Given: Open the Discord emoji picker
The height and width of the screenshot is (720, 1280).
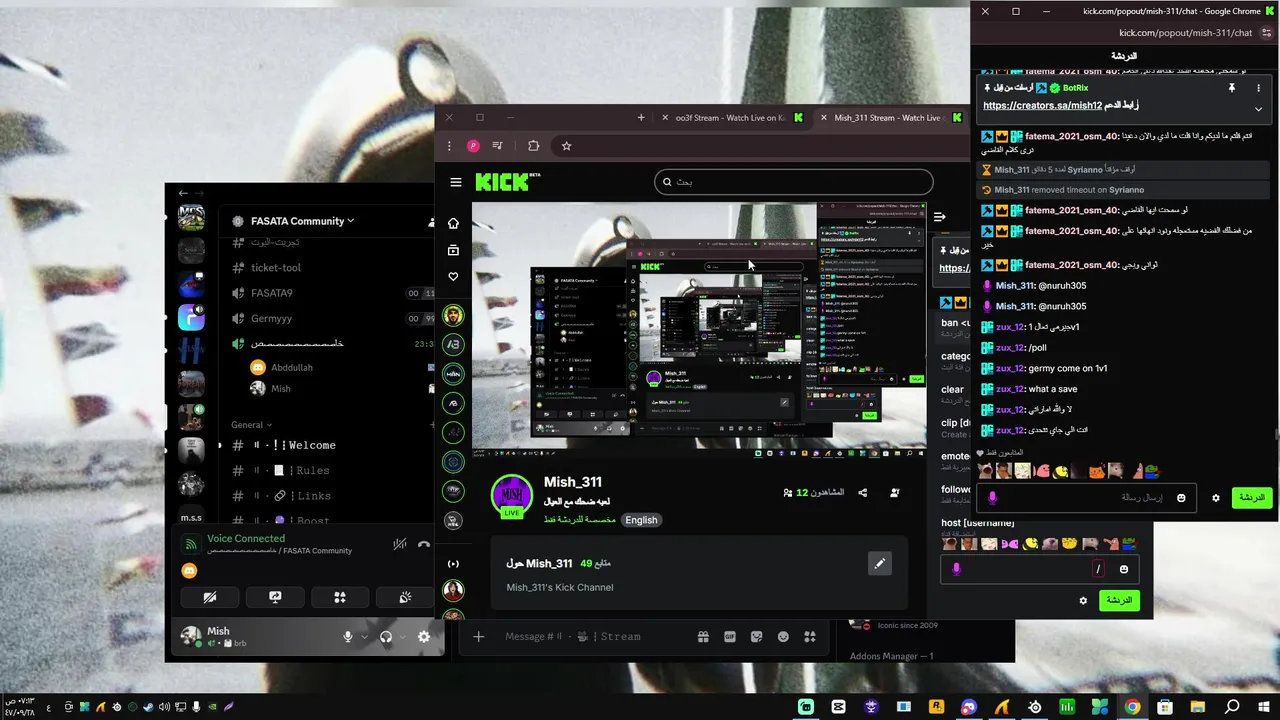Looking at the screenshot, I should tap(783, 637).
